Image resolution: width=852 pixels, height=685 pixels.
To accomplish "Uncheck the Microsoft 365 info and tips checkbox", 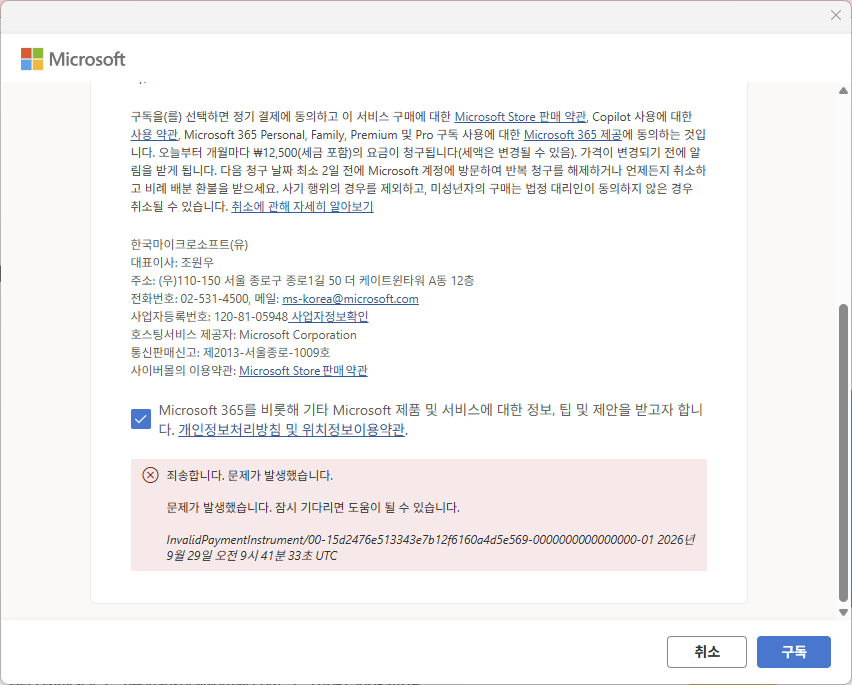I will click(x=141, y=419).
